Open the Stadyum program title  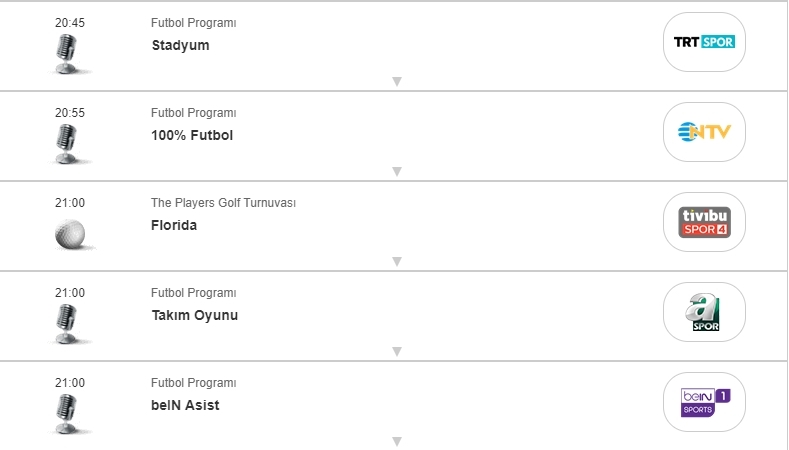pos(181,45)
